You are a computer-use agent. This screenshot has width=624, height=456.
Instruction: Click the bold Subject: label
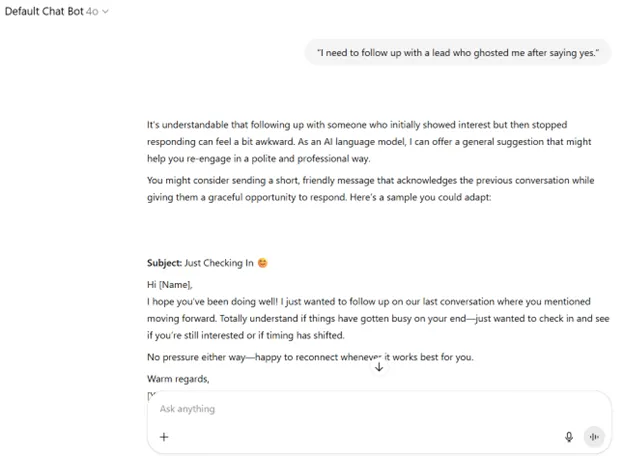click(164, 263)
